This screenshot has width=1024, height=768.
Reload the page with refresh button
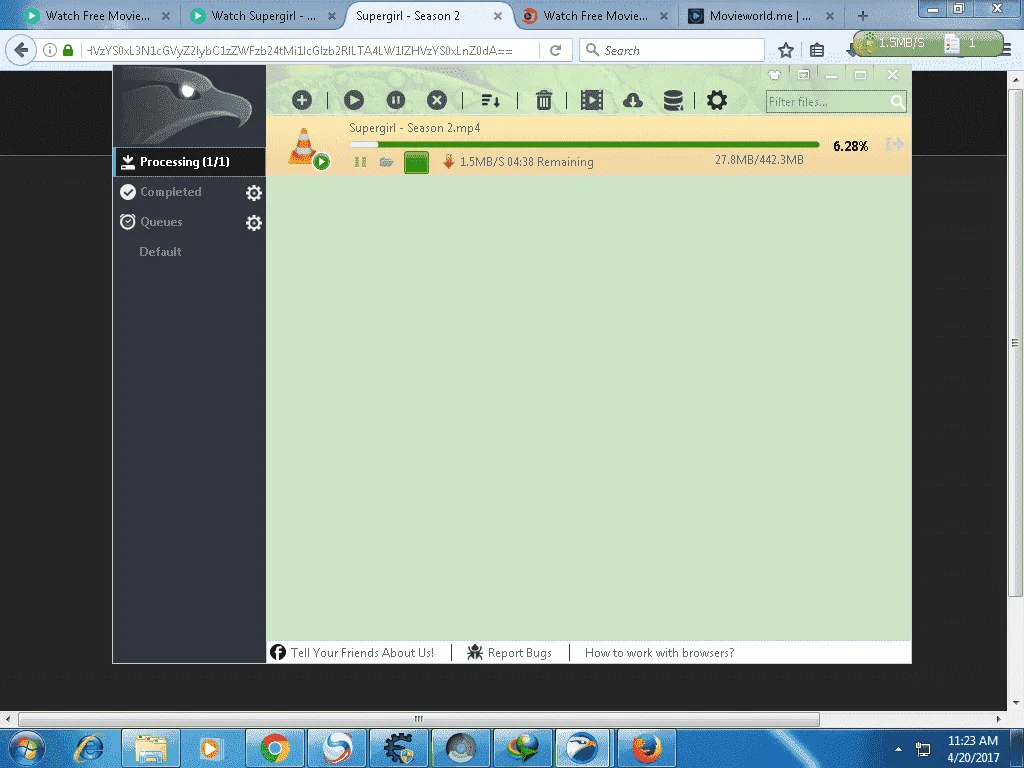556,50
